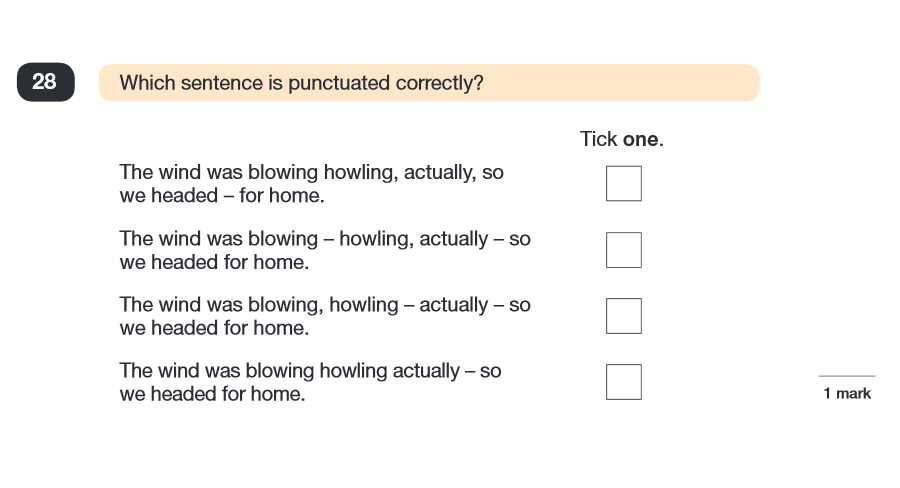The height and width of the screenshot is (488, 900).
Task: Click the question number 28 badge
Action: coord(45,83)
